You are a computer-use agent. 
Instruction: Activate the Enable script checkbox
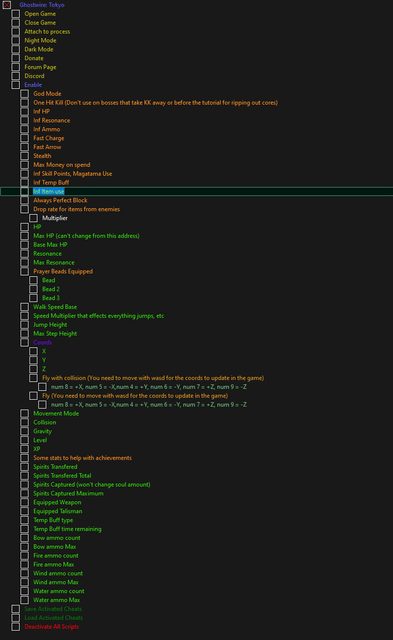(16, 85)
